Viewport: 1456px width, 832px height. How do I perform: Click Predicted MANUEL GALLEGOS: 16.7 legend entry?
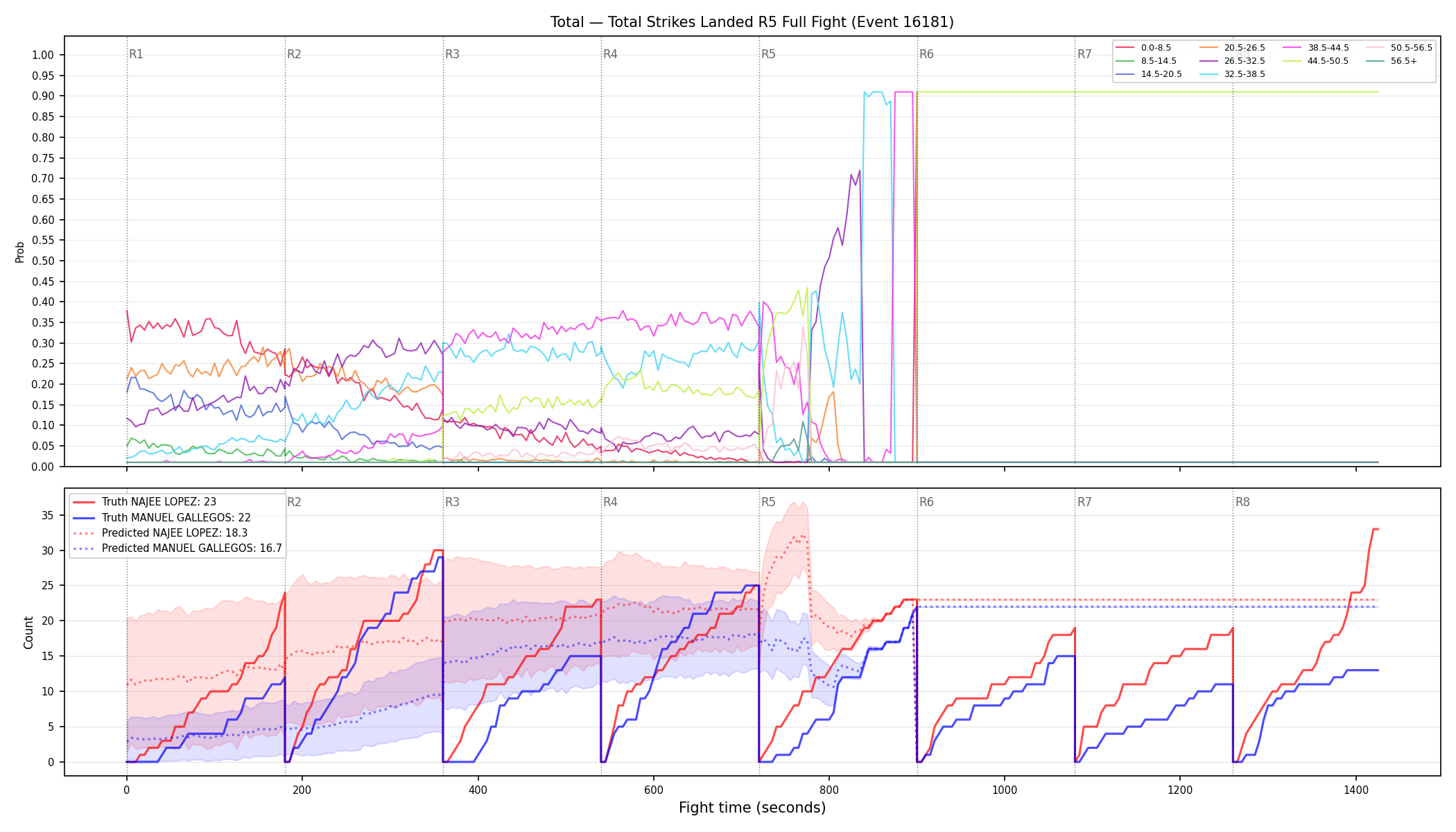point(192,548)
